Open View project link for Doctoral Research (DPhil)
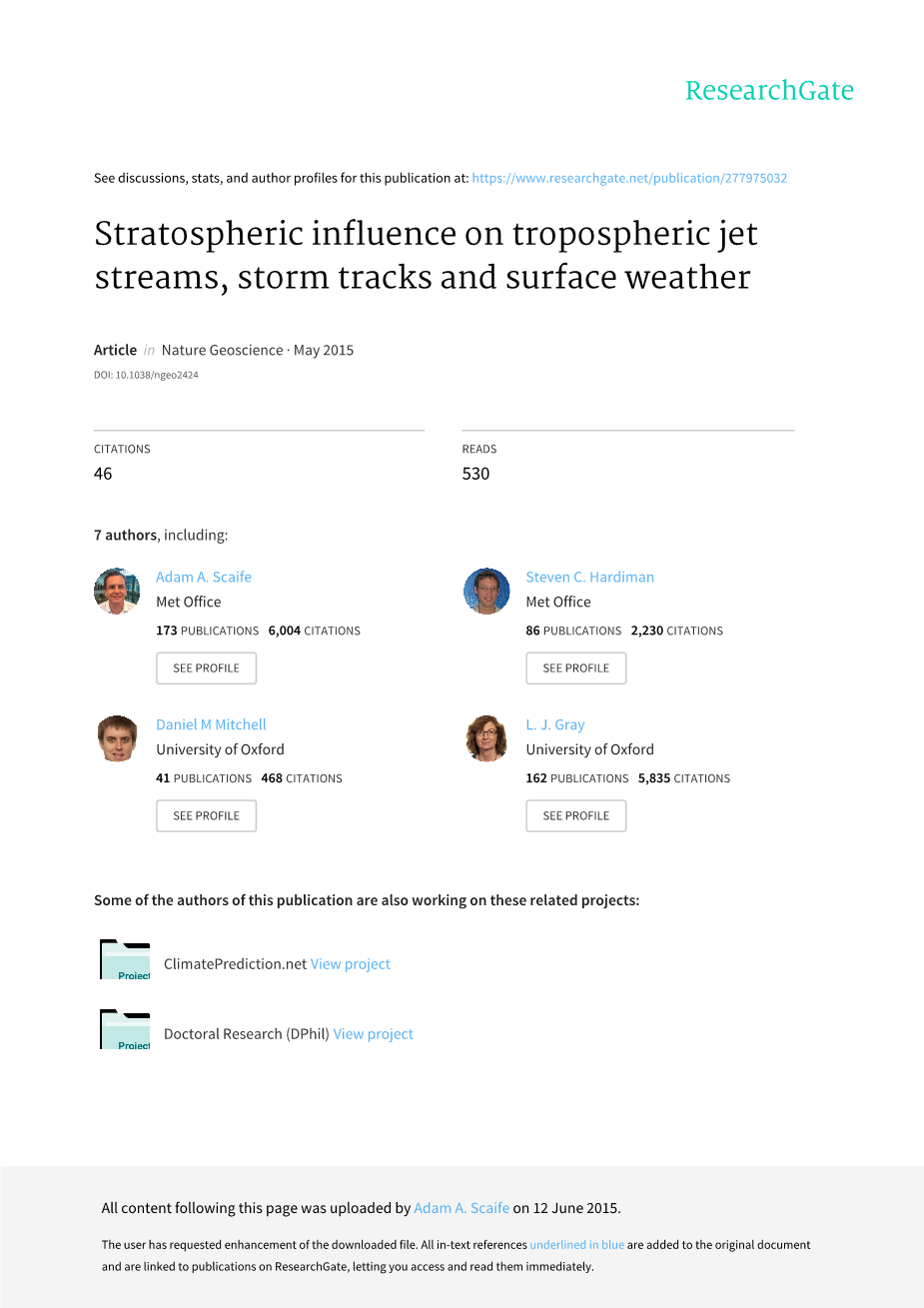This screenshot has height=1308, width=924. point(374,1034)
